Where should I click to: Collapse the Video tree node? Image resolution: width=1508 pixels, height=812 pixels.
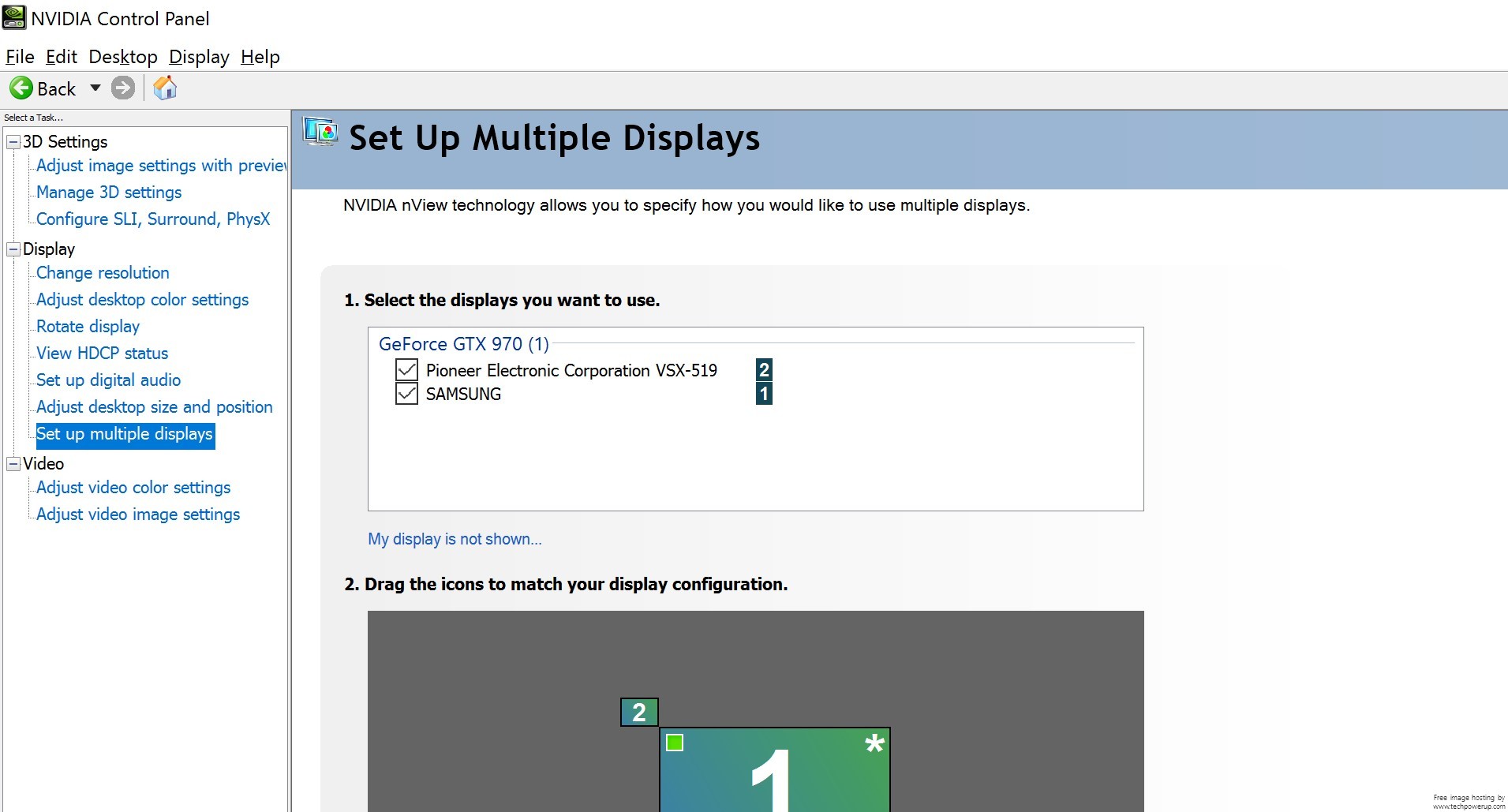(13, 464)
